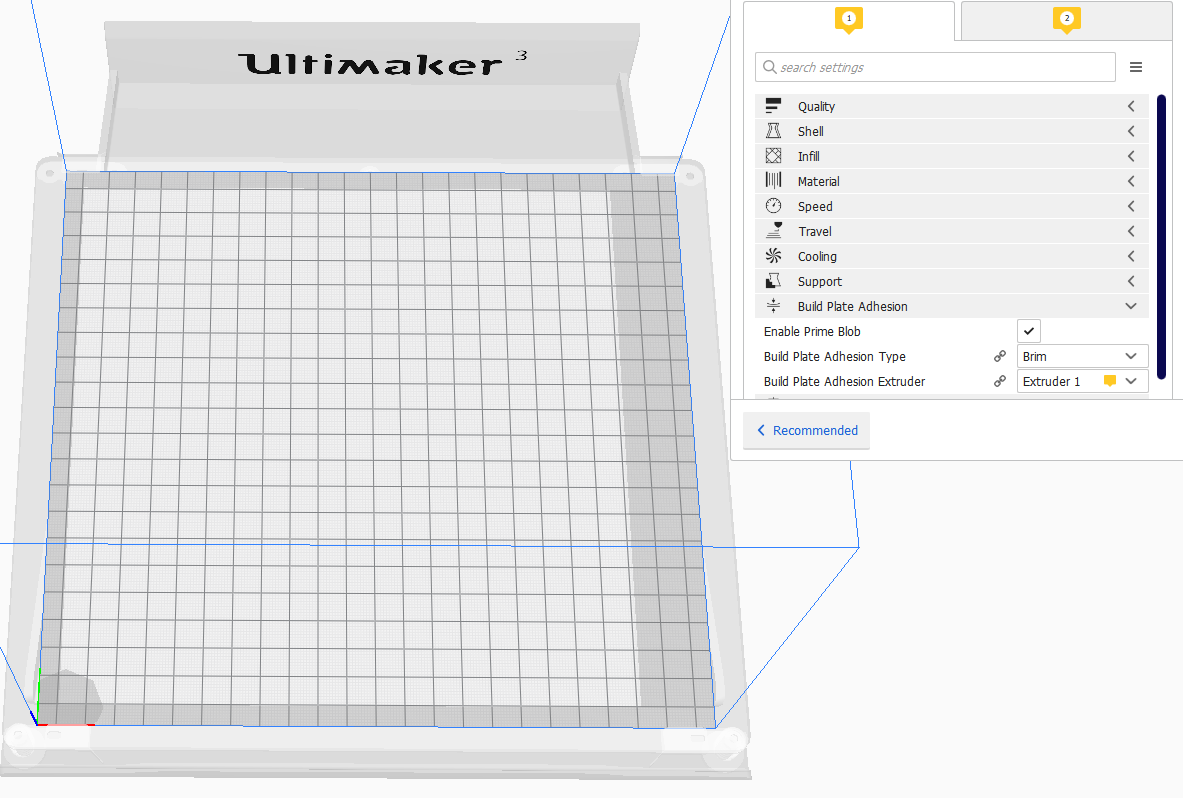Open the settings visibility hamburger menu

point(1135,67)
